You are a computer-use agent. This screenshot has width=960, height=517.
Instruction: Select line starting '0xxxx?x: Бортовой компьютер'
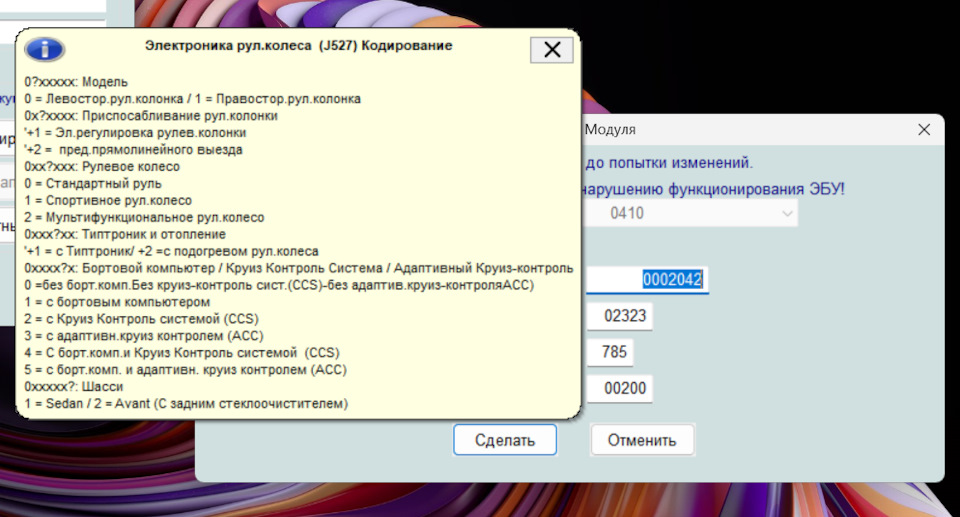click(x=298, y=268)
